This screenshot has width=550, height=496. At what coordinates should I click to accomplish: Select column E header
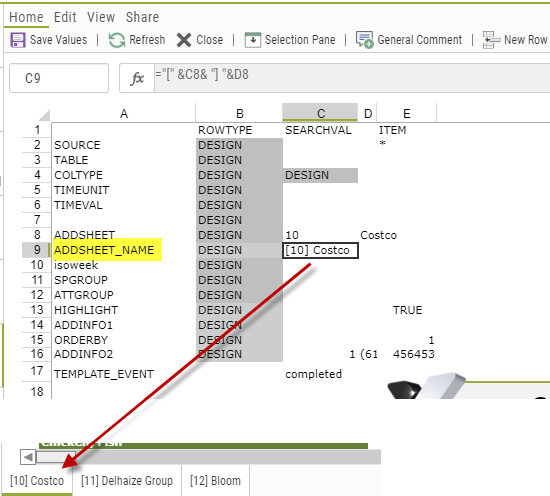click(407, 114)
